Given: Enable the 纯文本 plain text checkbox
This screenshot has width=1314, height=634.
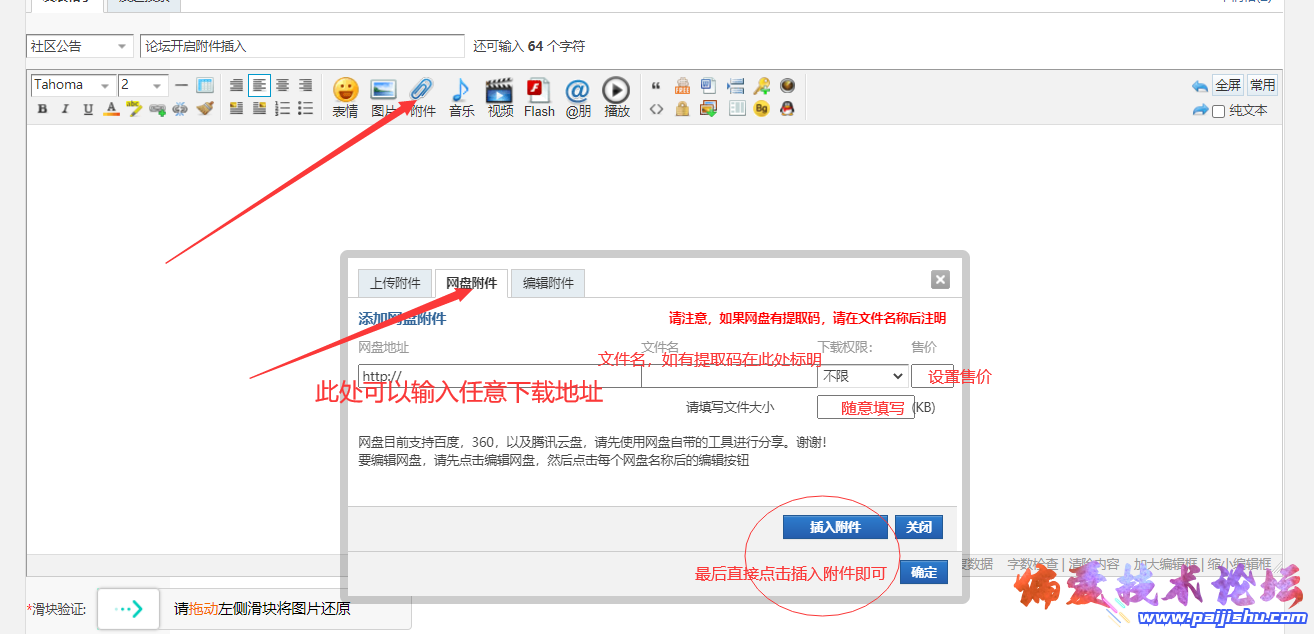Looking at the screenshot, I should coord(1218,111).
